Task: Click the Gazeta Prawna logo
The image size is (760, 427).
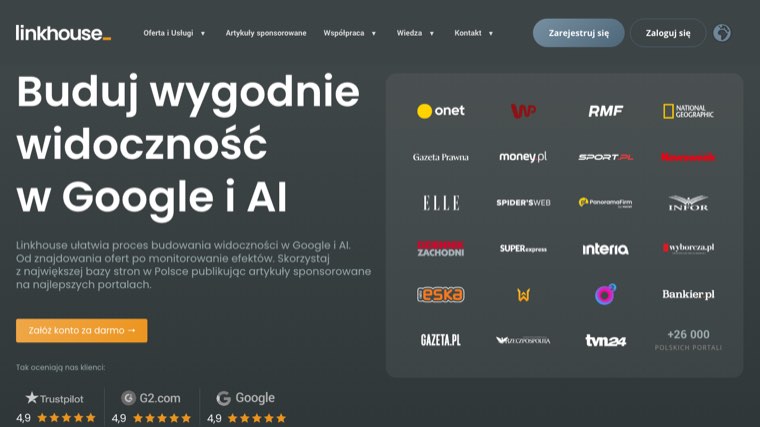Action: (x=441, y=157)
